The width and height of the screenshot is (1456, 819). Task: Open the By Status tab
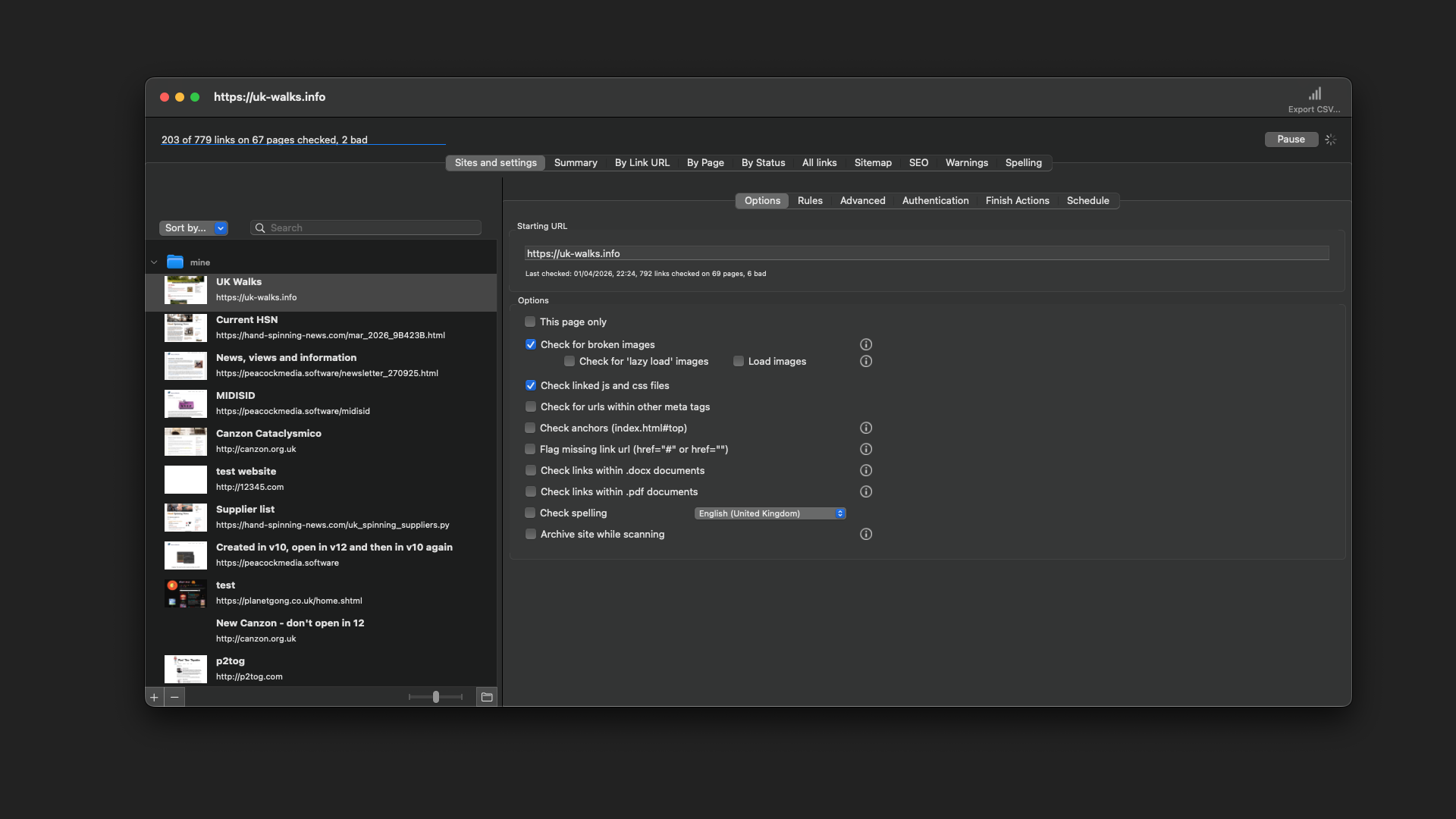point(763,162)
